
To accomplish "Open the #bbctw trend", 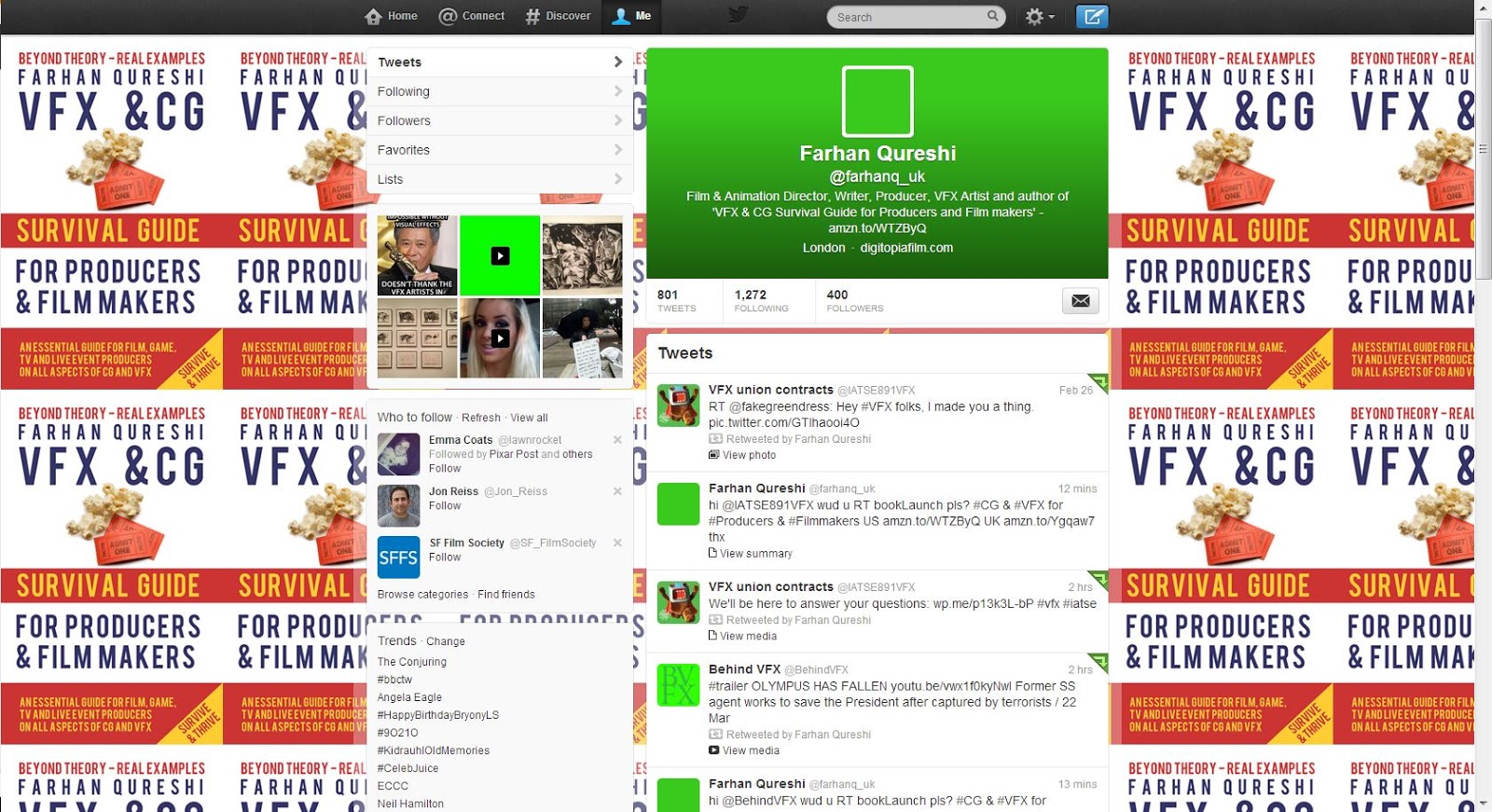I will 394,680.
